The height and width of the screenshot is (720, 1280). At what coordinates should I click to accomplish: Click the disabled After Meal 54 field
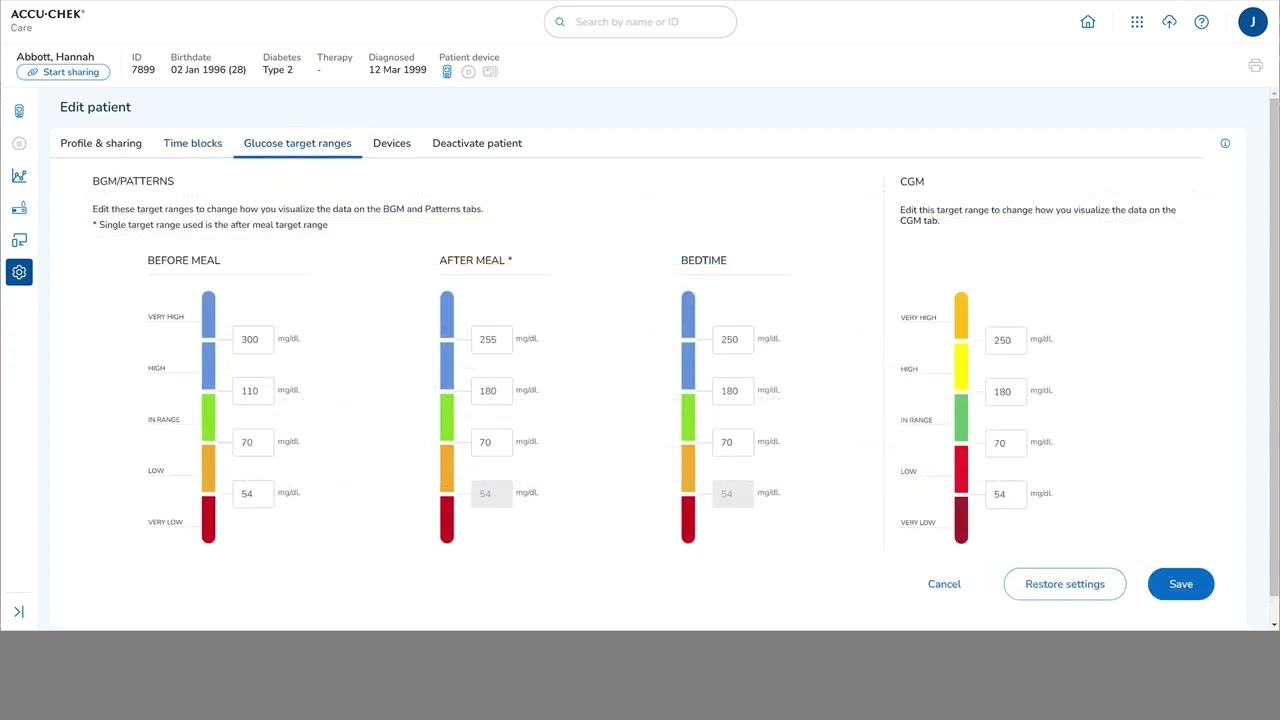point(492,494)
